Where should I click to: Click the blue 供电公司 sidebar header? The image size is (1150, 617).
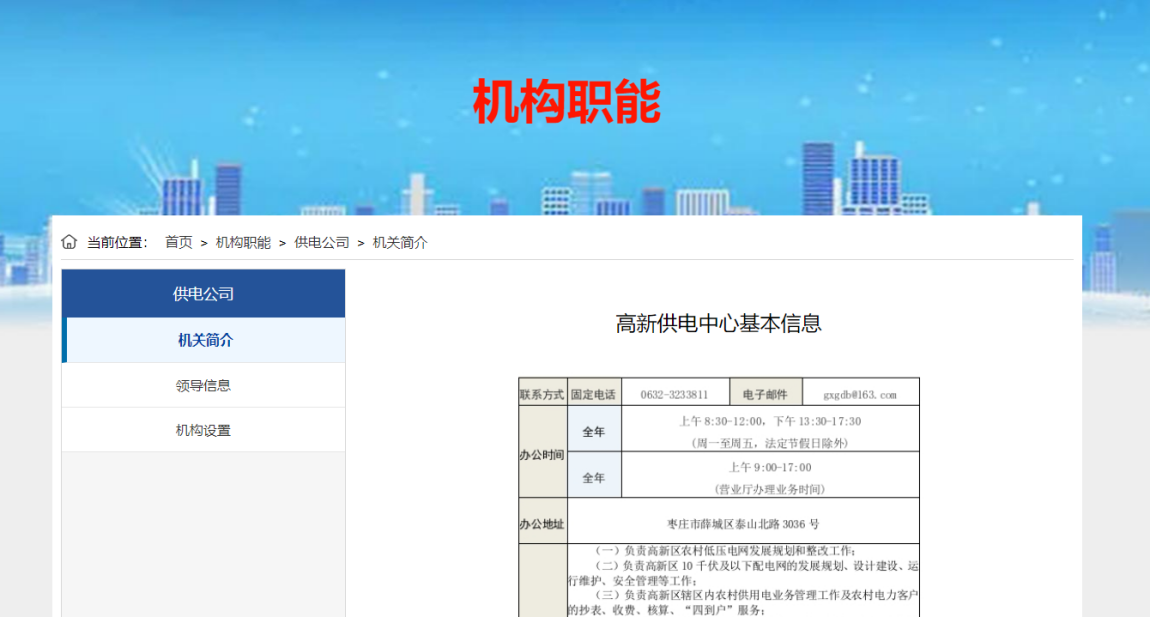point(203,293)
